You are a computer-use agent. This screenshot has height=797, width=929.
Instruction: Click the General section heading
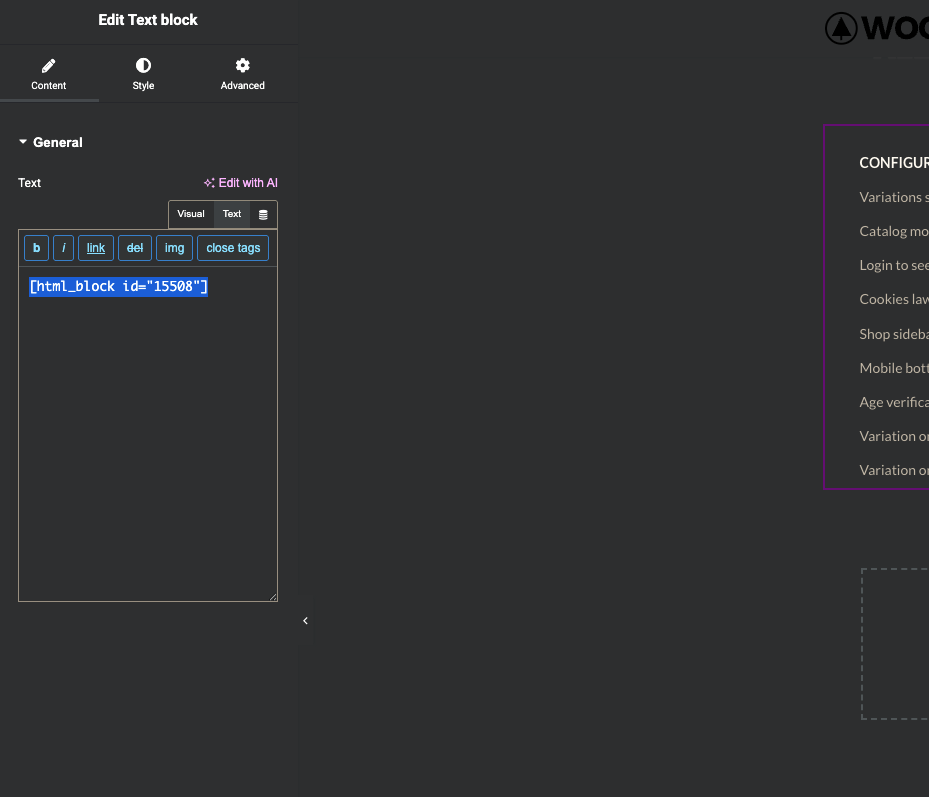tap(57, 142)
